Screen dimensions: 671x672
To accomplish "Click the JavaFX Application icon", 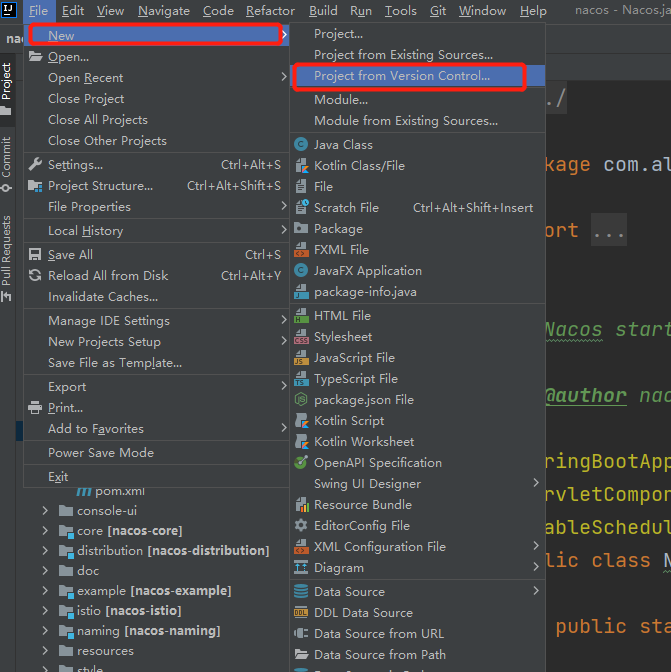I will 301,270.
